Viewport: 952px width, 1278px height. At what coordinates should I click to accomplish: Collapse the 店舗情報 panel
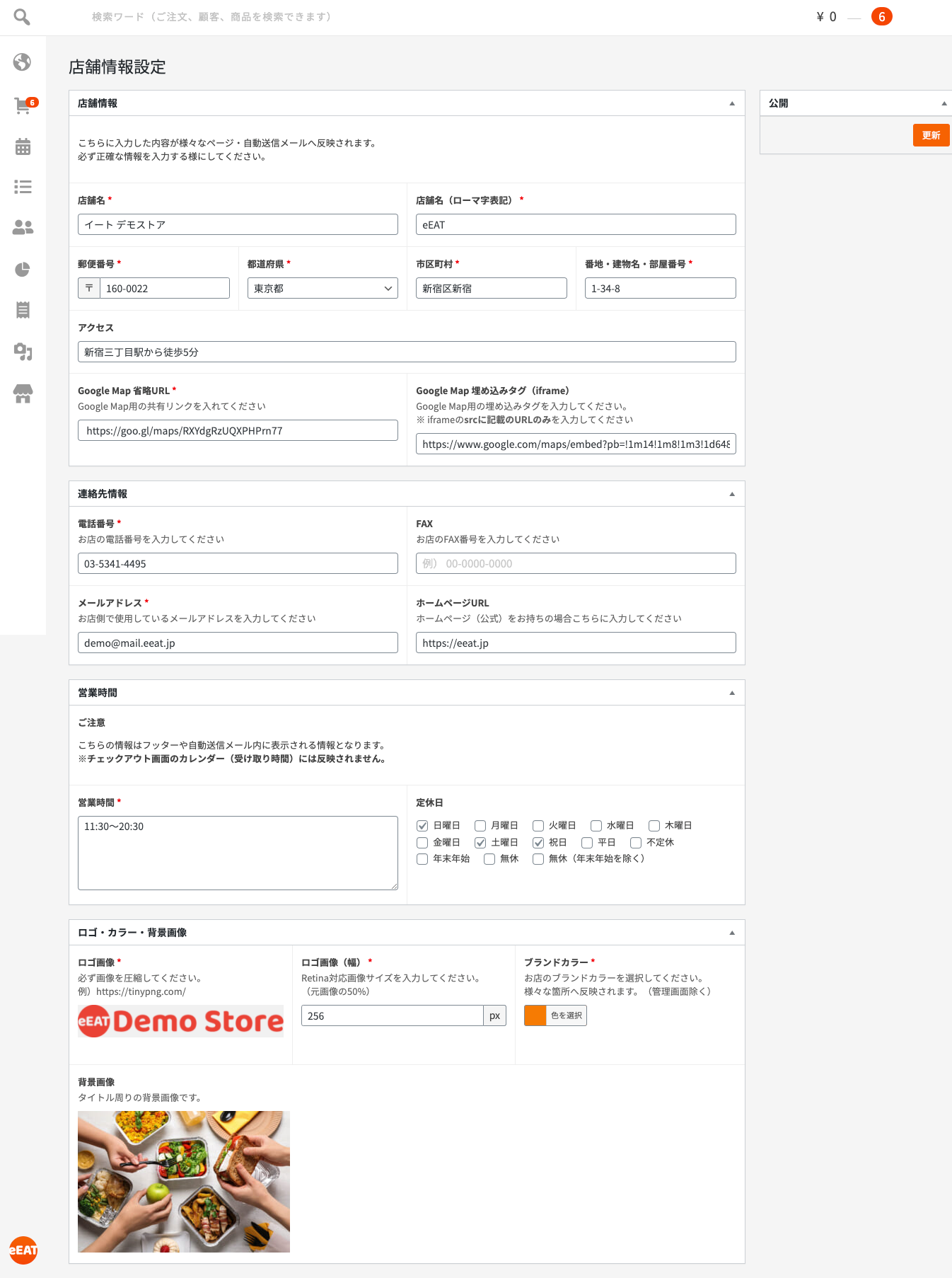pyautogui.click(x=732, y=103)
